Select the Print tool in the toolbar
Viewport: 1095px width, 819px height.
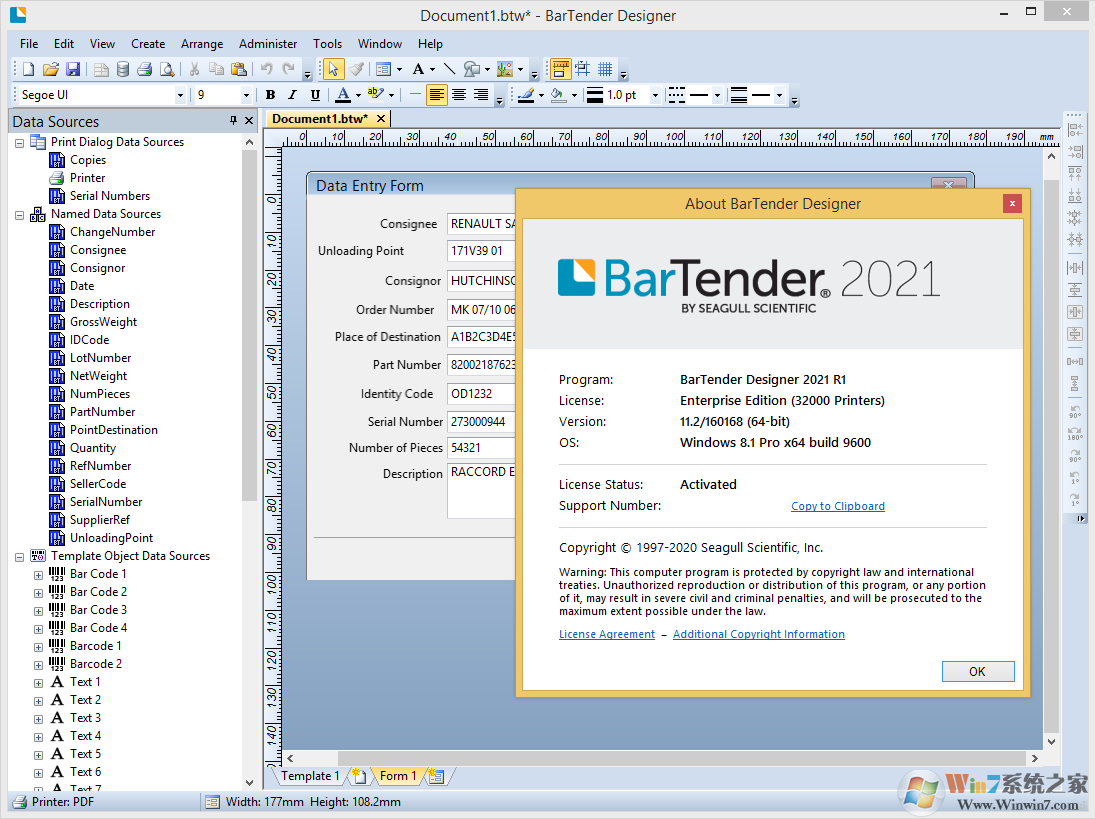click(x=145, y=69)
